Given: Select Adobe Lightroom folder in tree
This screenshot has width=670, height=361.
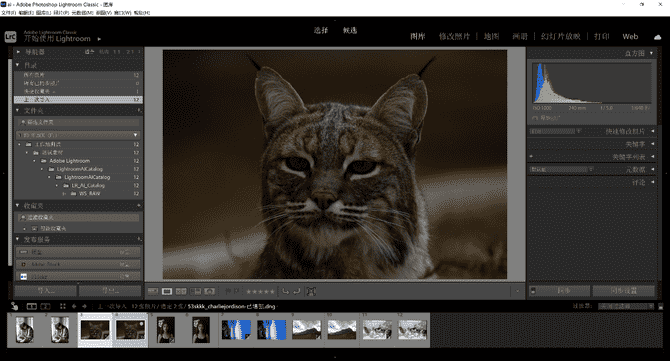Looking at the screenshot, I should pyautogui.click(x=70, y=161).
